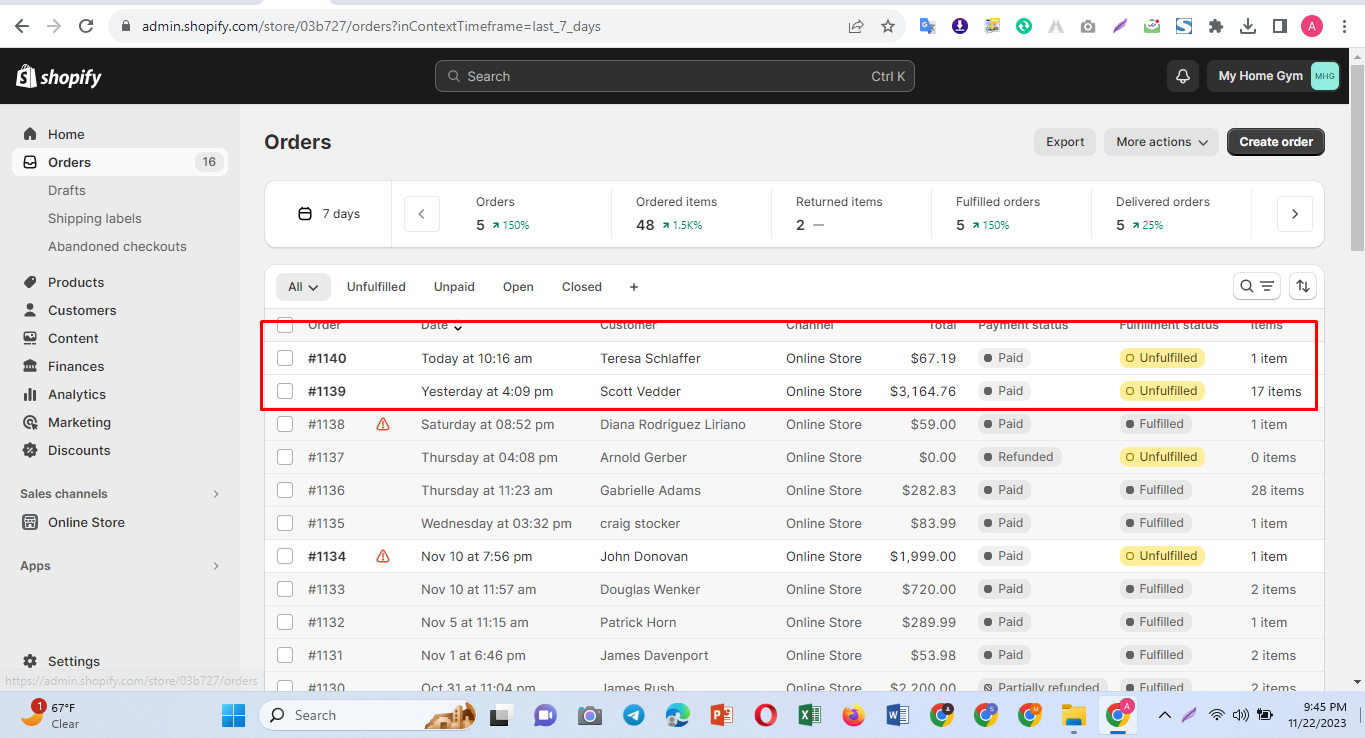The height and width of the screenshot is (738, 1365).
Task: Click warning icon on order #1138
Action: pos(383,424)
